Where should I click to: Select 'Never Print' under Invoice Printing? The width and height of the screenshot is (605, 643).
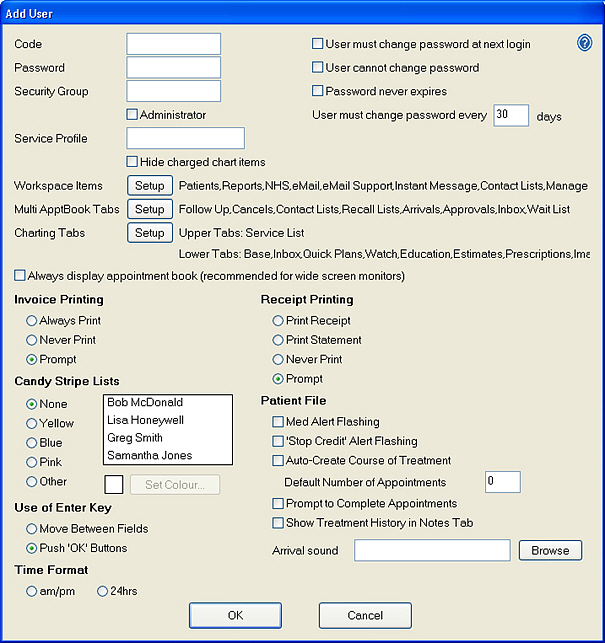(32, 340)
